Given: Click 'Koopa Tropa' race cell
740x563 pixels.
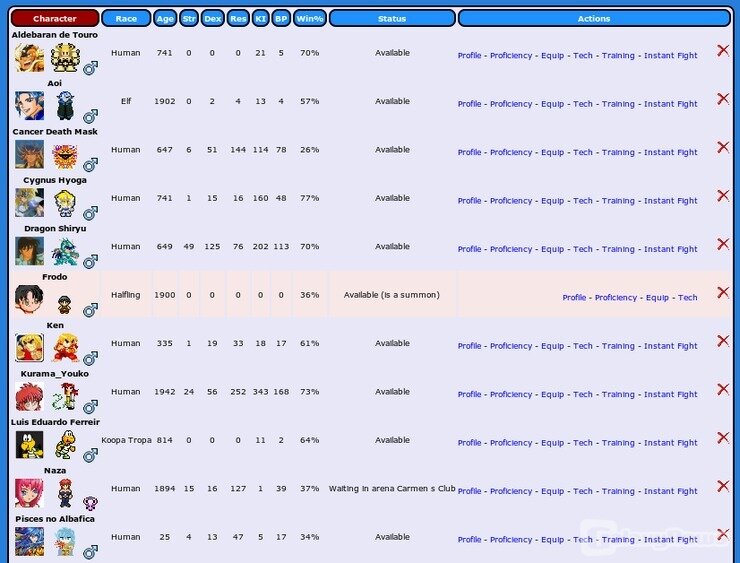Looking at the screenshot, I should click(x=126, y=440).
